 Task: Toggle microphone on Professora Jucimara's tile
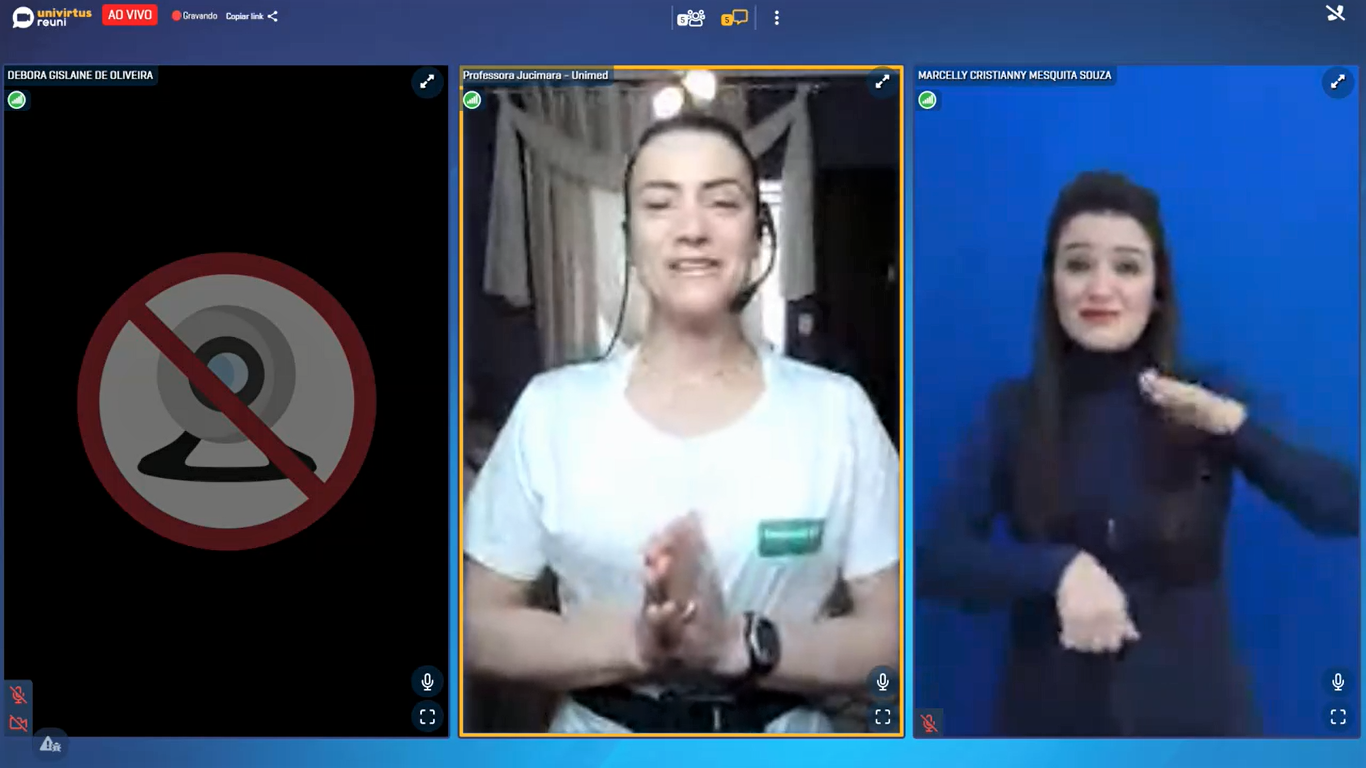pyautogui.click(x=882, y=682)
